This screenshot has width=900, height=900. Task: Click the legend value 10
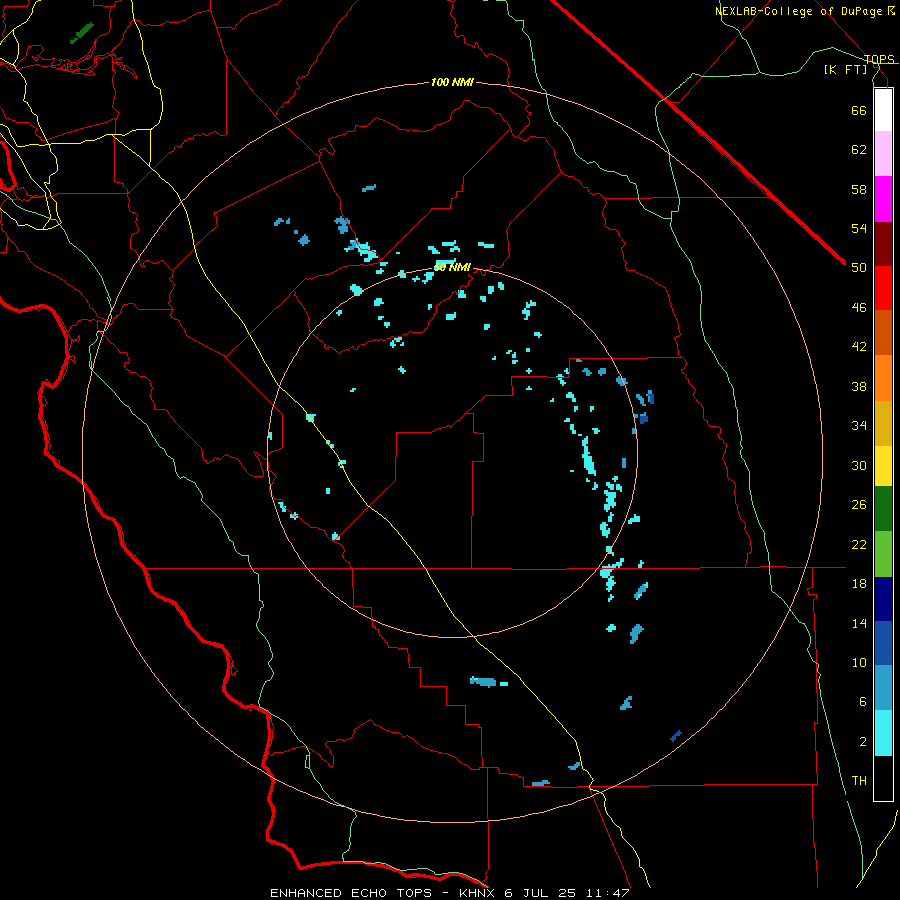pos(859,662)
